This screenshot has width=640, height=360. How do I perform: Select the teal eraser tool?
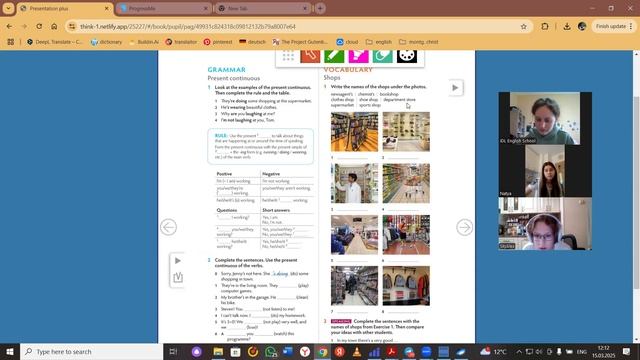click(382, 56)
